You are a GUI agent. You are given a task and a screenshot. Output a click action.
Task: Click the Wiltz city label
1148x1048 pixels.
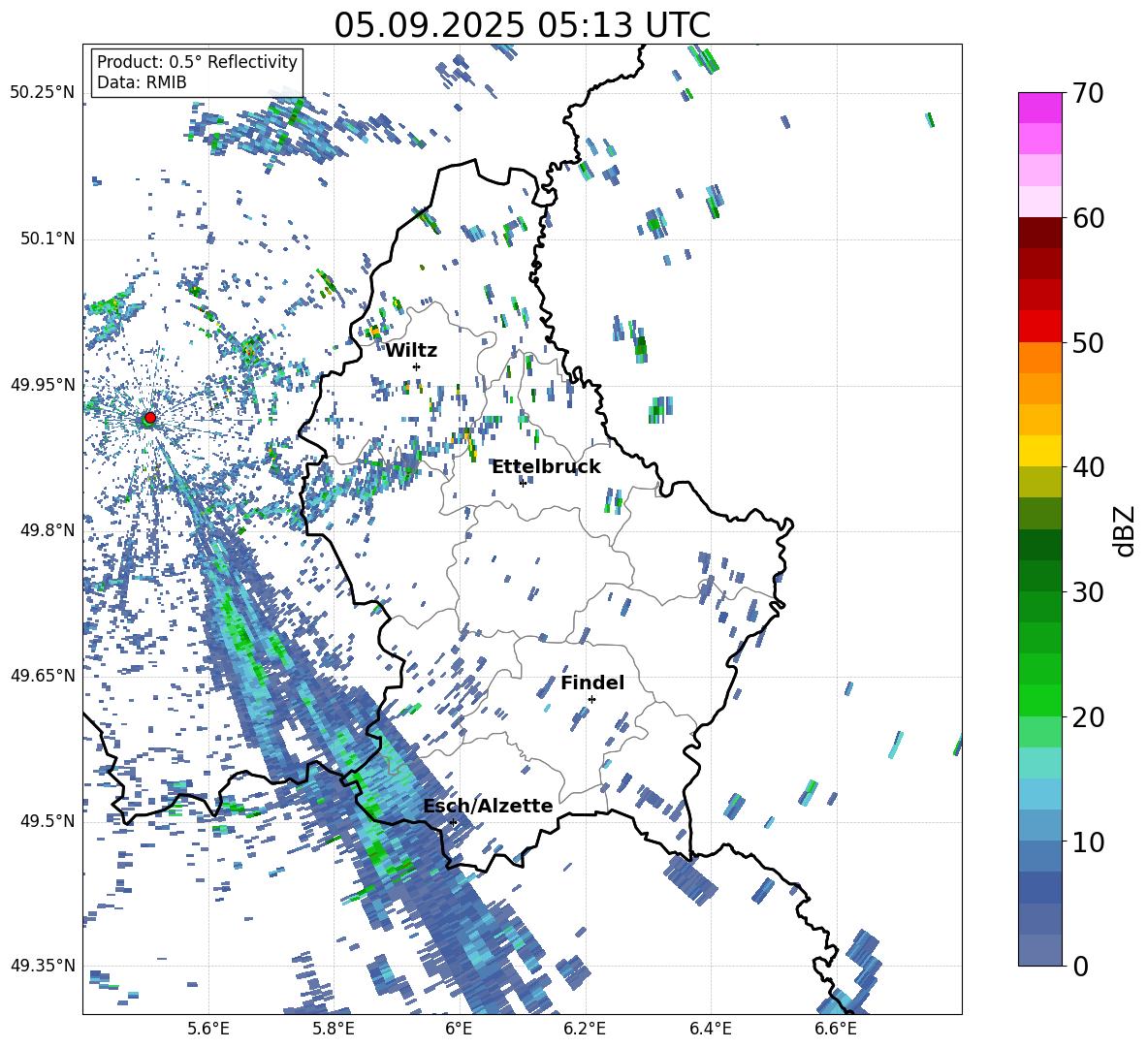411,351
